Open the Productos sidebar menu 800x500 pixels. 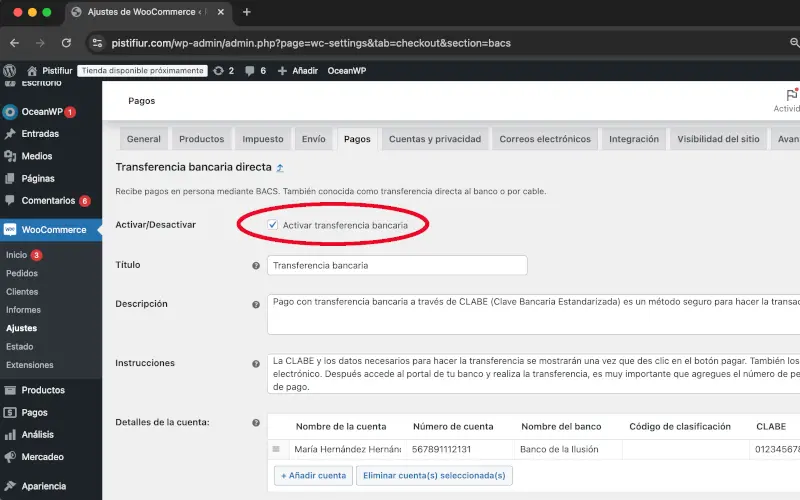pos(43,390)
